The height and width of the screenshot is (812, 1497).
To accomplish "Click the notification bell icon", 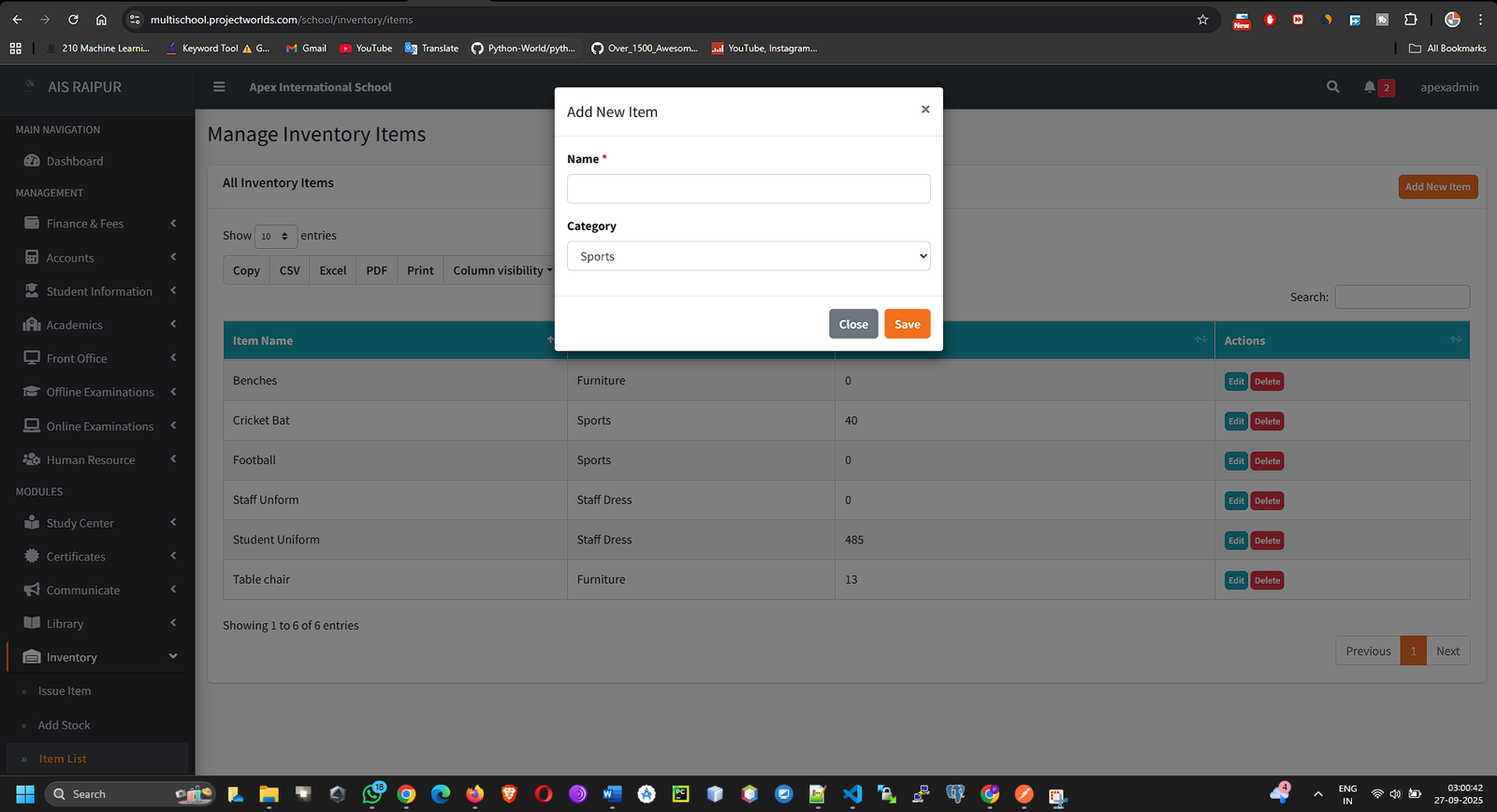I will coord(1370,87).
